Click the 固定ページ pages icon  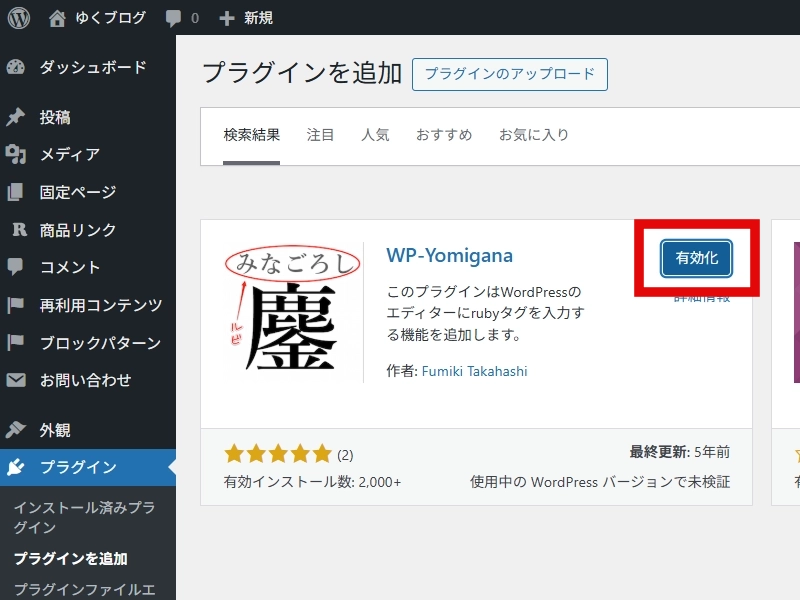click(x=16, y=192)
